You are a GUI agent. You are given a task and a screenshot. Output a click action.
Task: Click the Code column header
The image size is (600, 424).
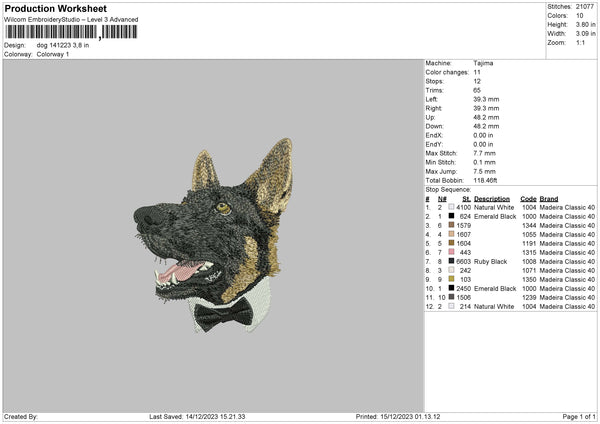528,198
